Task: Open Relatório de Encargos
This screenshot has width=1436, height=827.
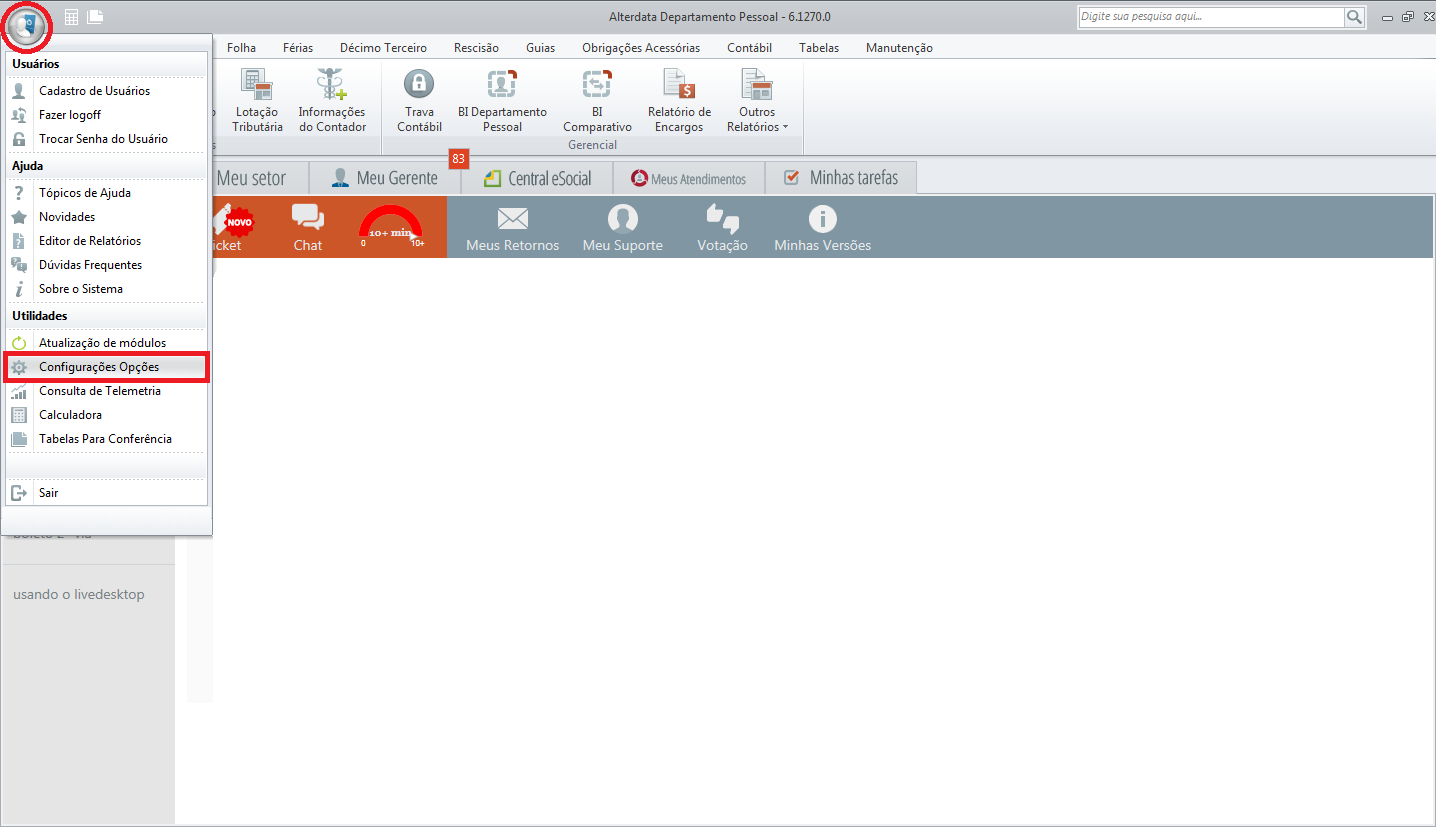Action: point(679,100)
